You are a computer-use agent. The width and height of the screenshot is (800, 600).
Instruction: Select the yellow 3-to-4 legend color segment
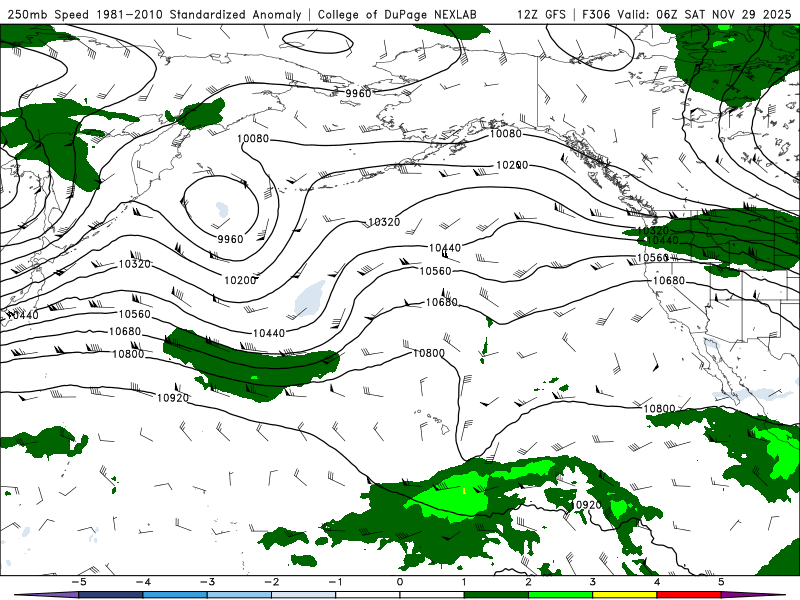tap(624, 595)
